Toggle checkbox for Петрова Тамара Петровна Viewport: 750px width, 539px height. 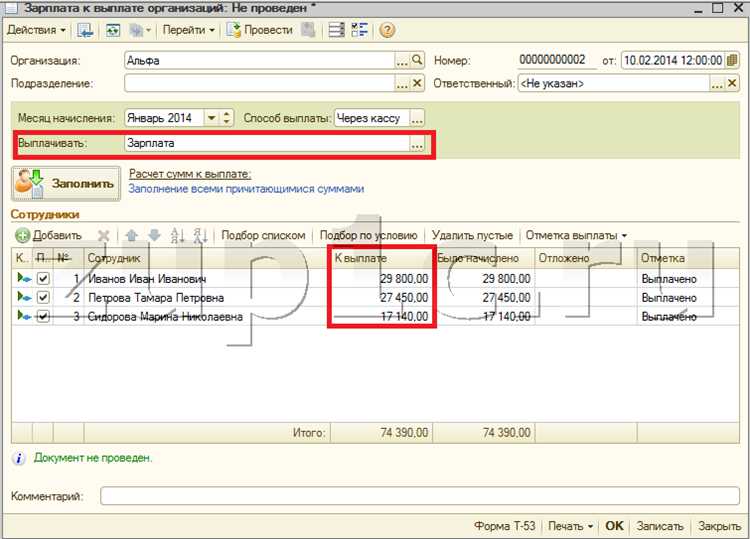click(x=43, y=297)
